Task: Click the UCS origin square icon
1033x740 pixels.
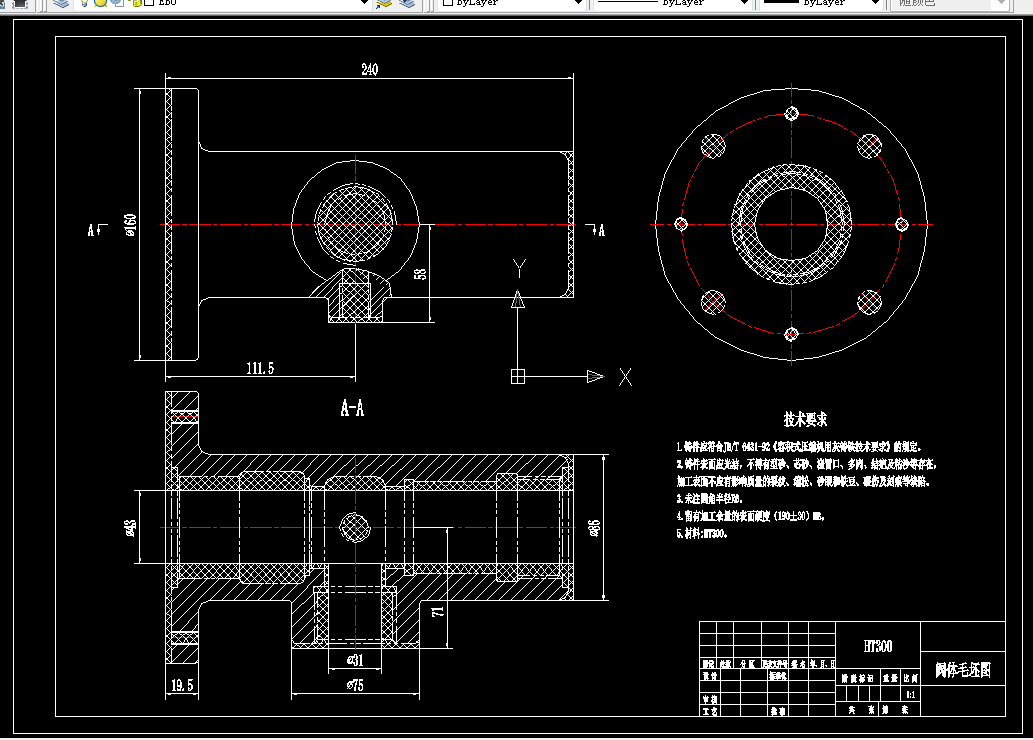Action: pyautogui.click(x=518, y=376)
